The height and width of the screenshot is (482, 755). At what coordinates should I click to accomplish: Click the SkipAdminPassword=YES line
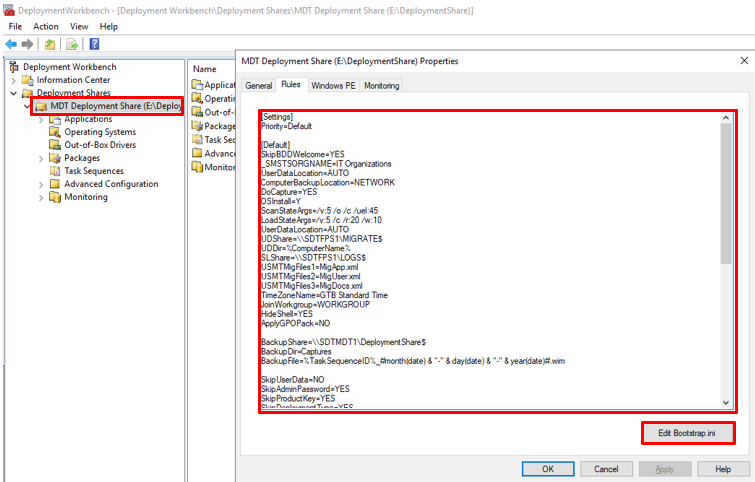[x=305, y=389]
